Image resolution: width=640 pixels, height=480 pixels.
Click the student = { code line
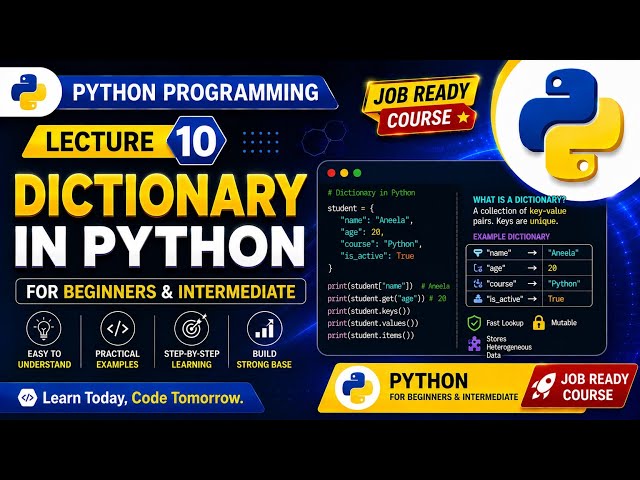(351, 208)
